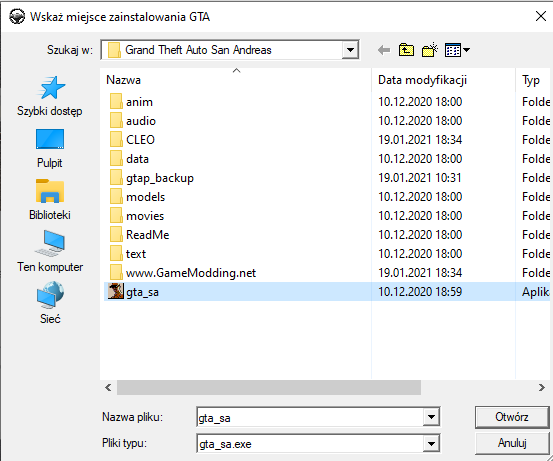Click the scroll right arrow
553x461 pixels.
point(542,388)
